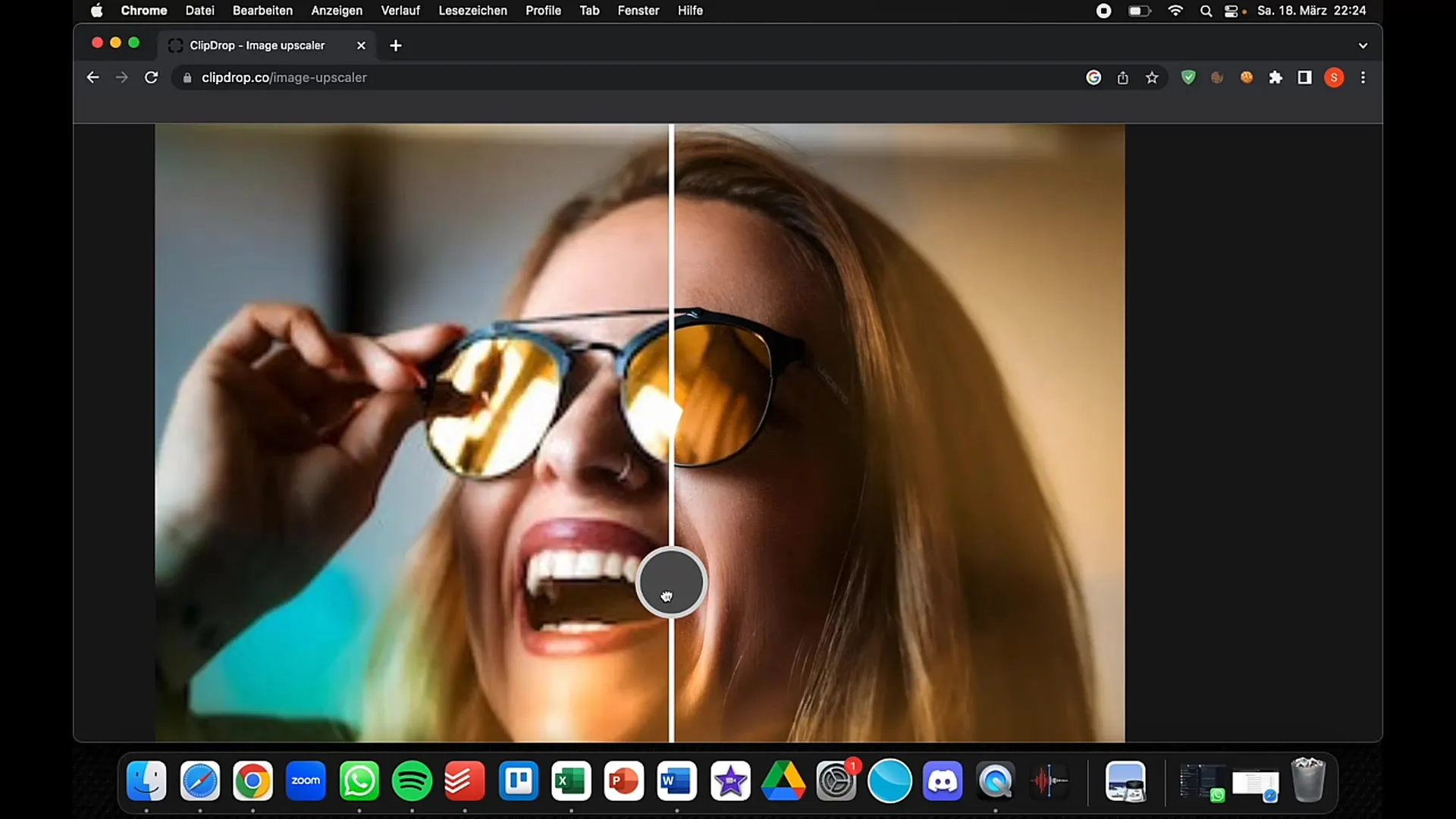Open QuickTime Player in dock
The image size is (1456, 819).
pyautogui.click(x=996, y=781)
